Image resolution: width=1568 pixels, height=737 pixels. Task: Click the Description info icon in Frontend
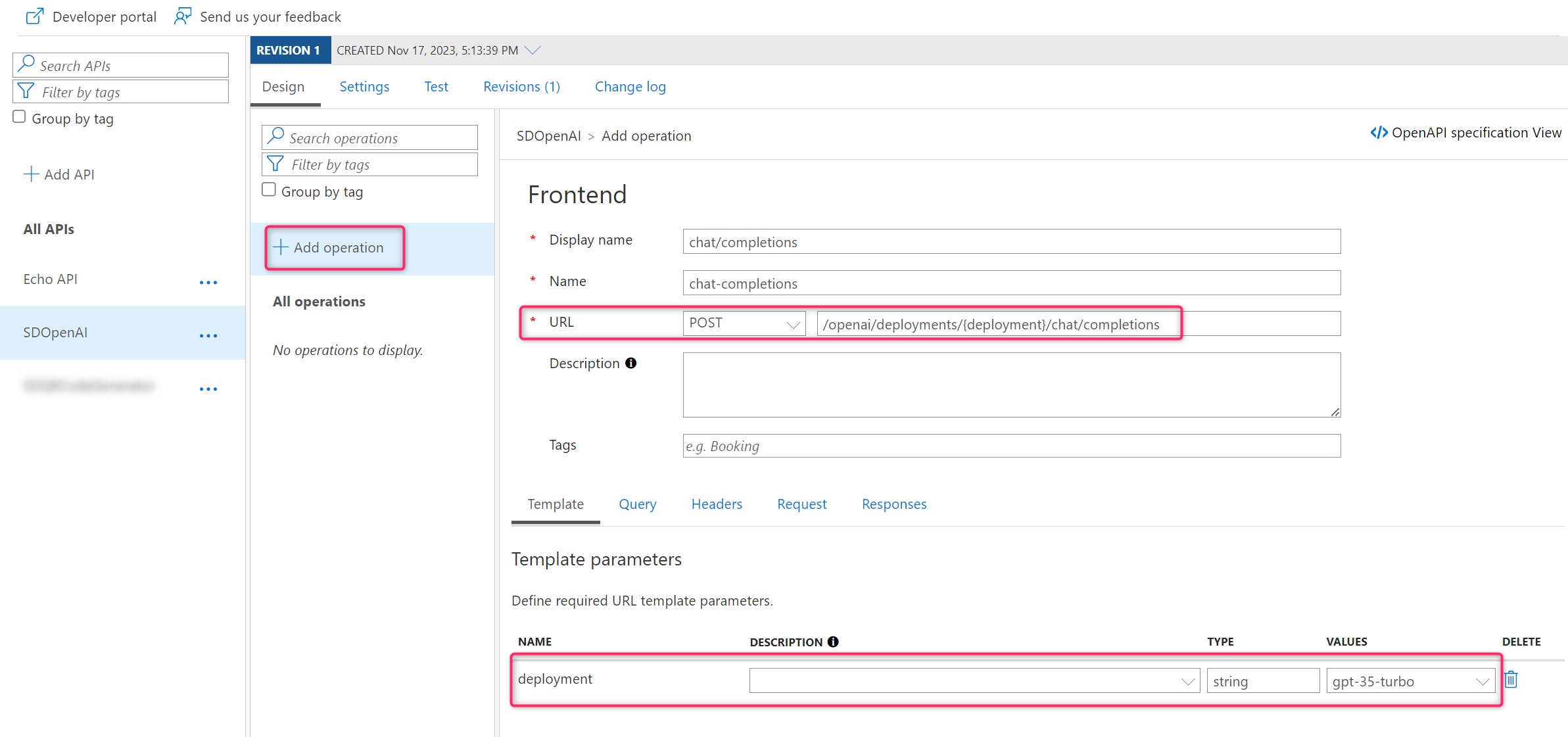[631, 364]
